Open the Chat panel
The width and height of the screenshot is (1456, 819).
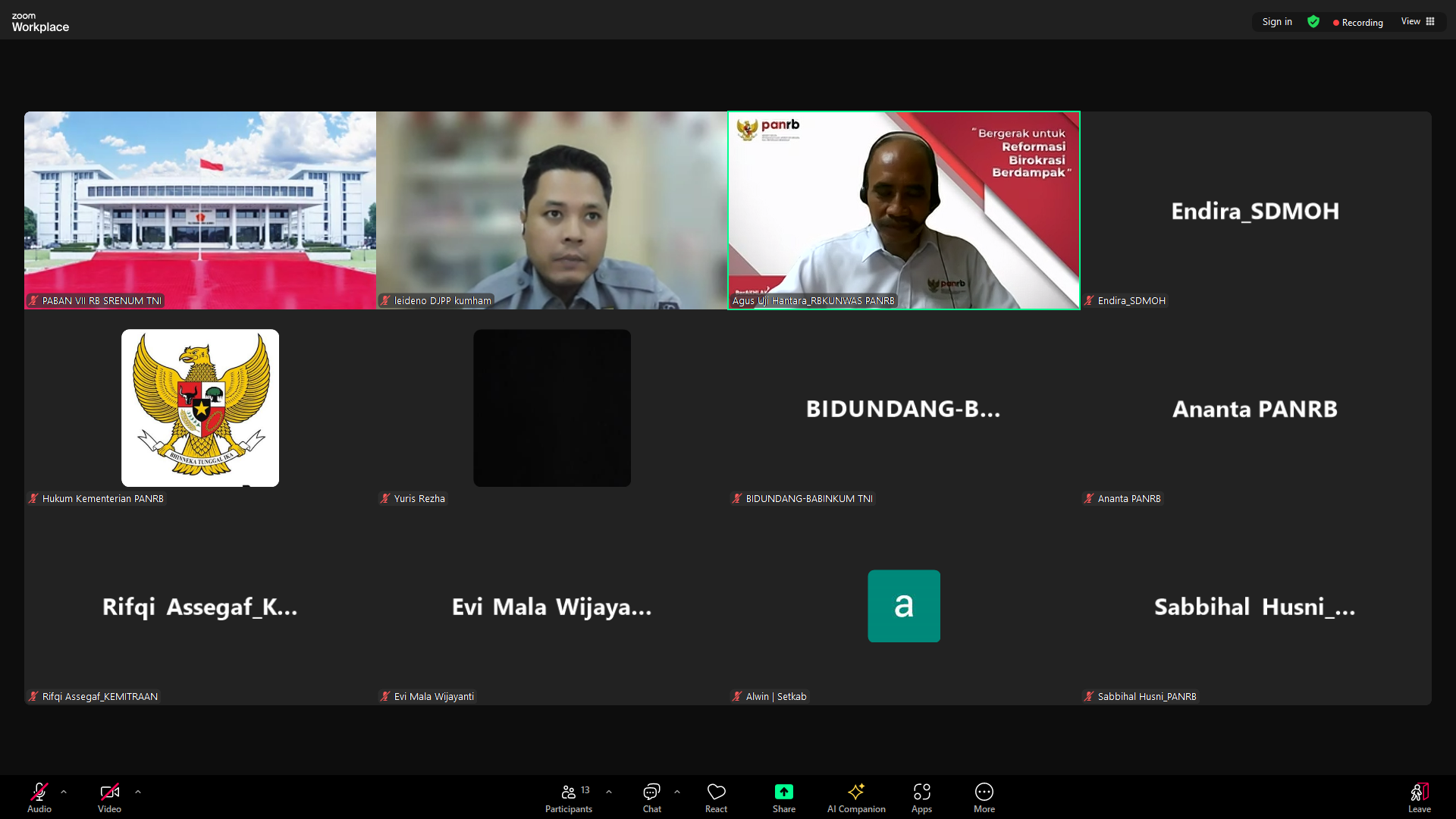click(652, 797)
